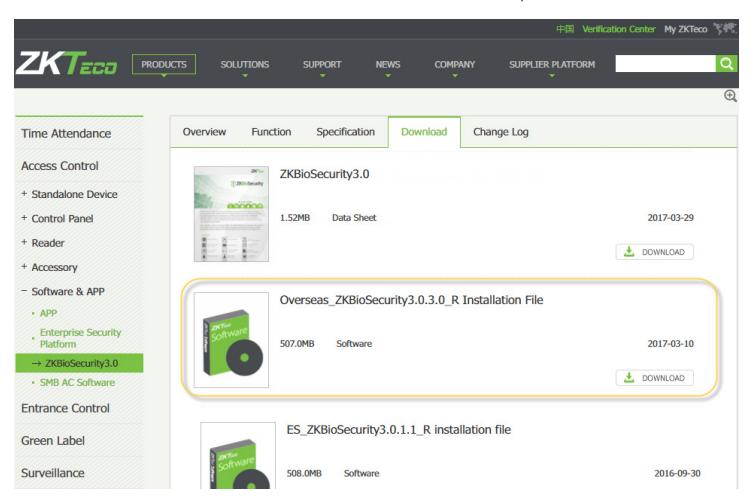The height and width of the screenshot is (500, 752).
Task: Click the 2016-09-30 date text
Action: coord(677,474)
